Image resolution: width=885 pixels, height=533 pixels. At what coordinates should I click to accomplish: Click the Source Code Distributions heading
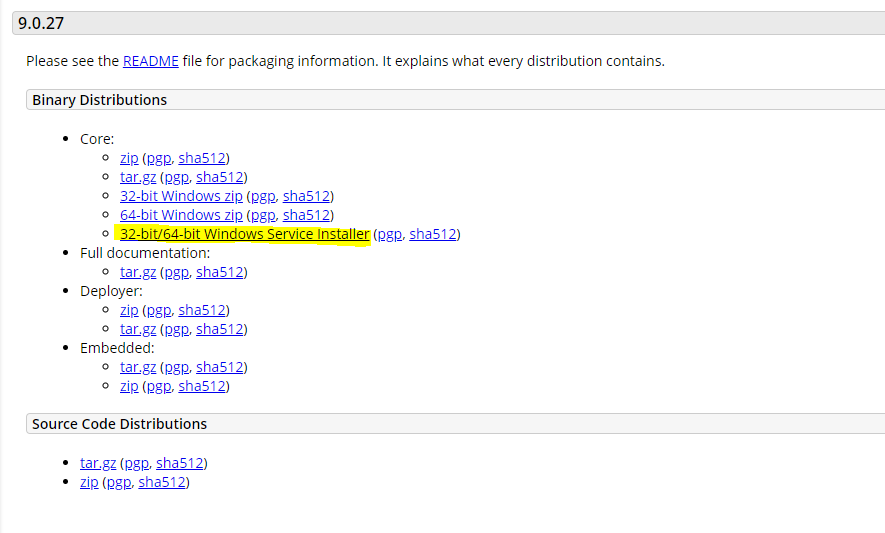pos(120,424)
